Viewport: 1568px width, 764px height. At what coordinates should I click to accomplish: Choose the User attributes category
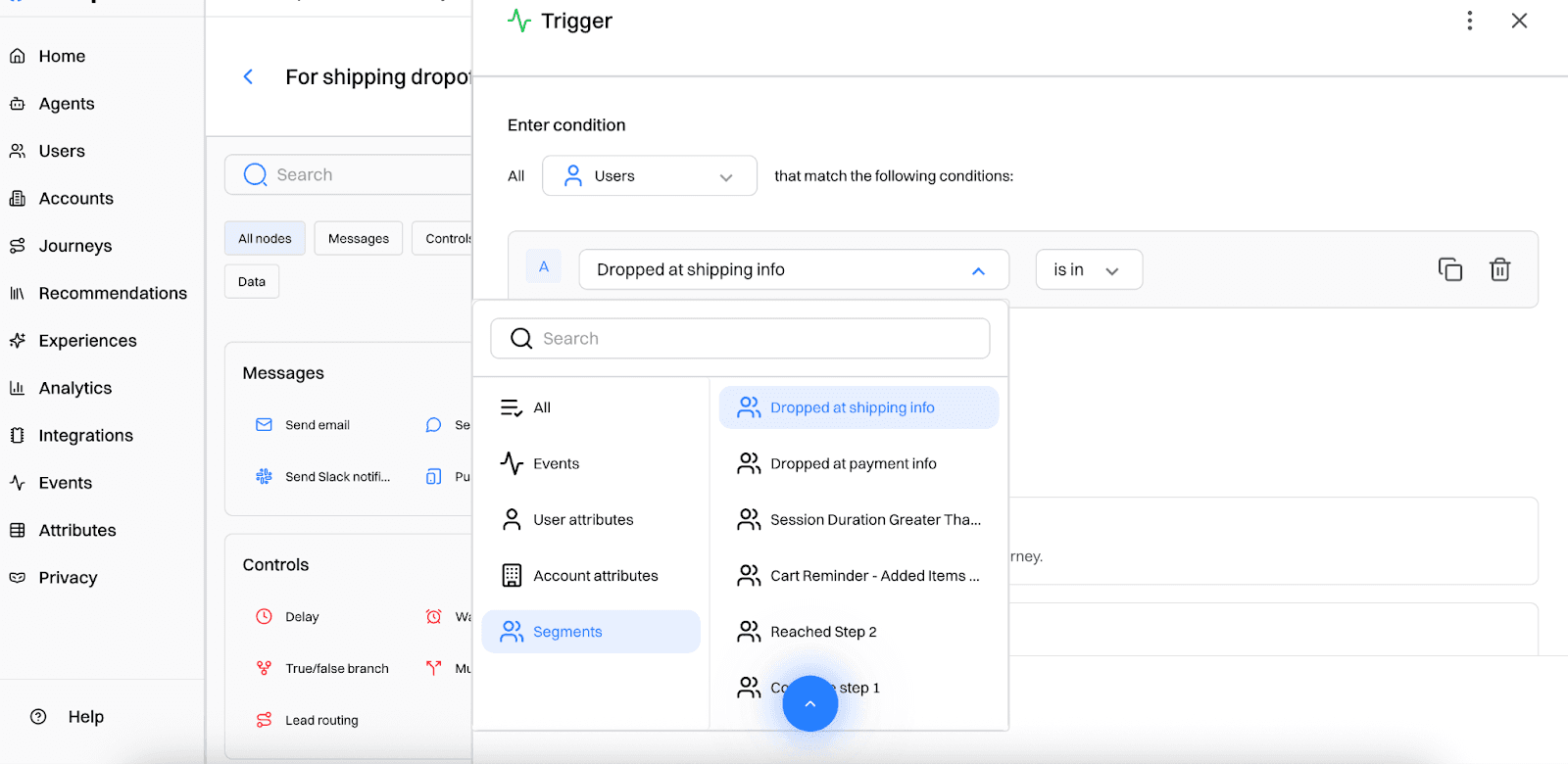(x=582, y=520)
